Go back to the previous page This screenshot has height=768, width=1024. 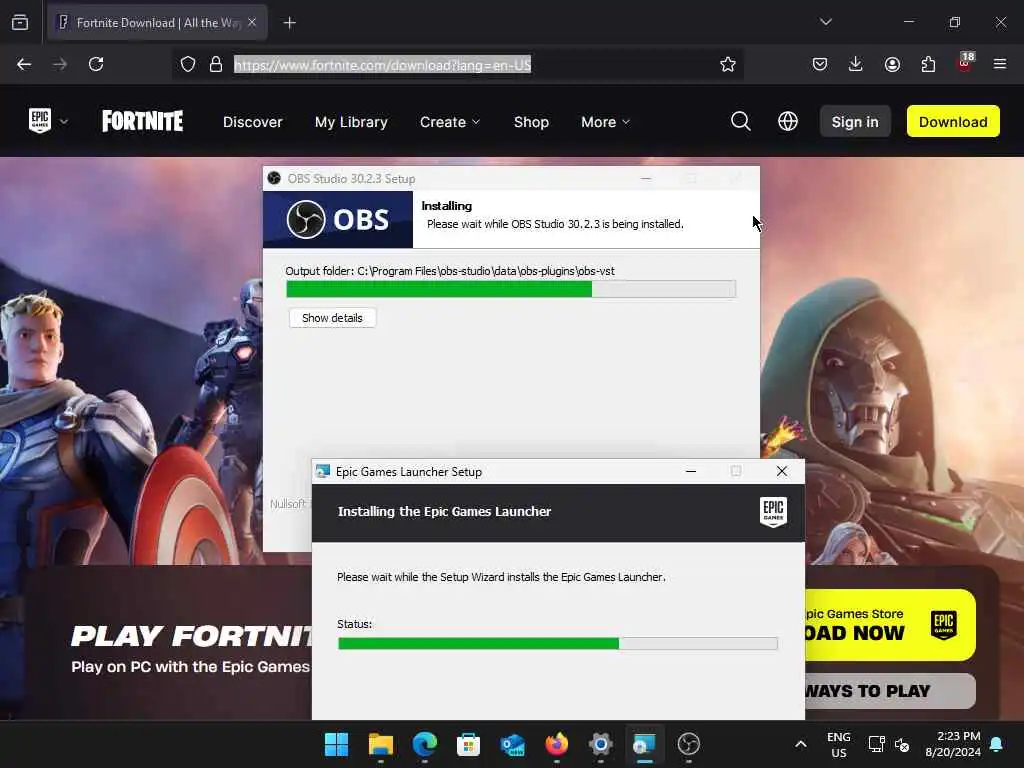pos(24,64)
